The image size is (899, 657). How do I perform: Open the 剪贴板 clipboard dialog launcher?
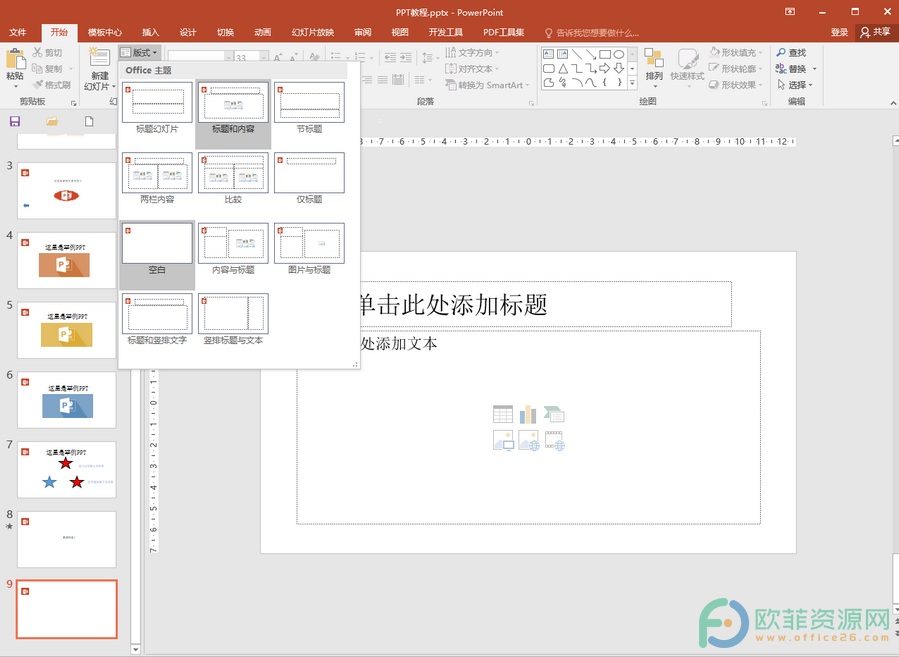73,103
